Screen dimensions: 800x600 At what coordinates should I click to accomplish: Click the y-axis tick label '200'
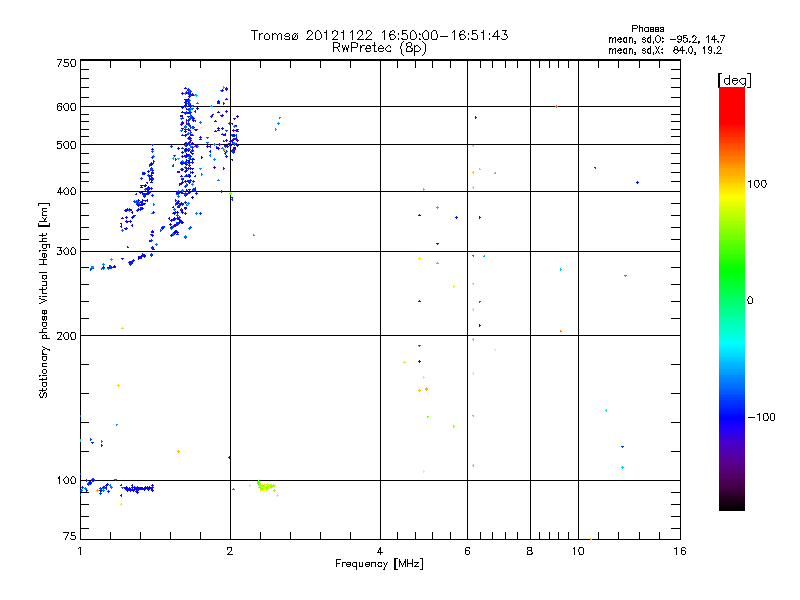click(66, 336)
